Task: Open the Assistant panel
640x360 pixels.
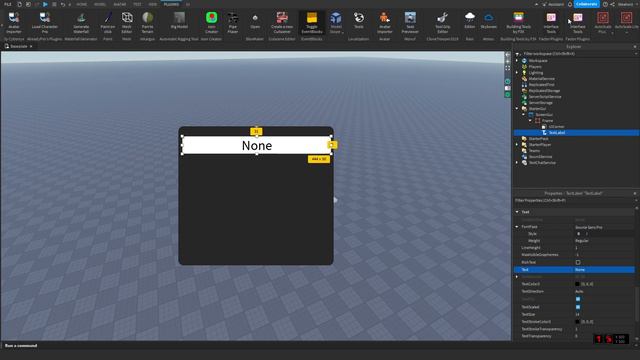Action: 553,4
